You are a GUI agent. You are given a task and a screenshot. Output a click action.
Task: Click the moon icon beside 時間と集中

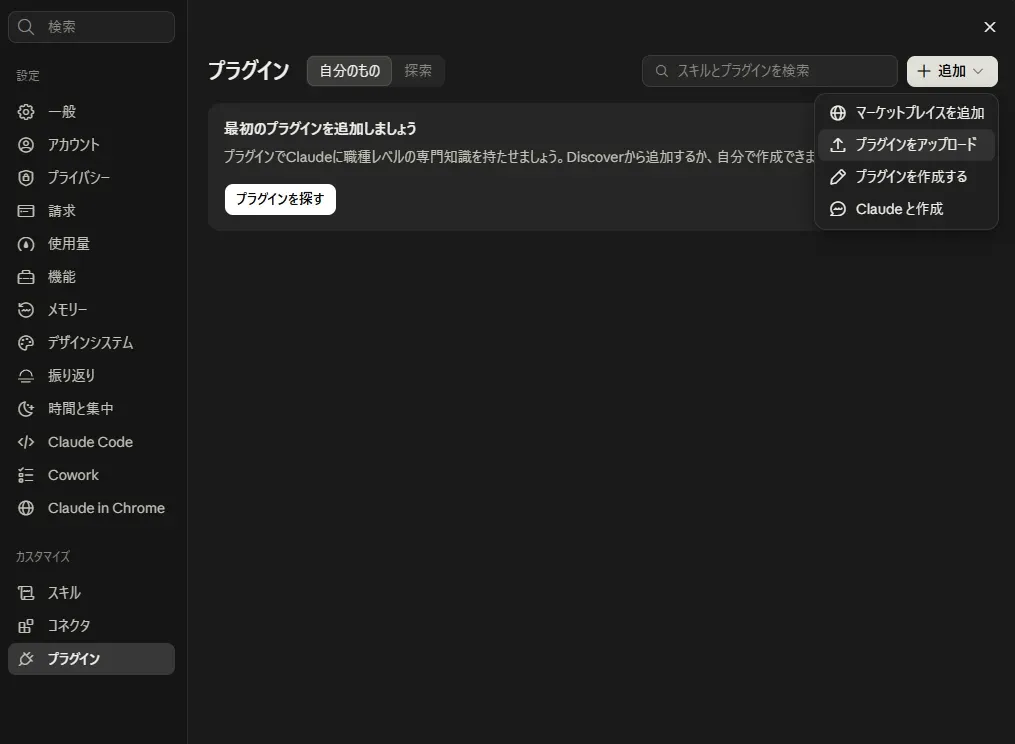click(x=26, y=409)
